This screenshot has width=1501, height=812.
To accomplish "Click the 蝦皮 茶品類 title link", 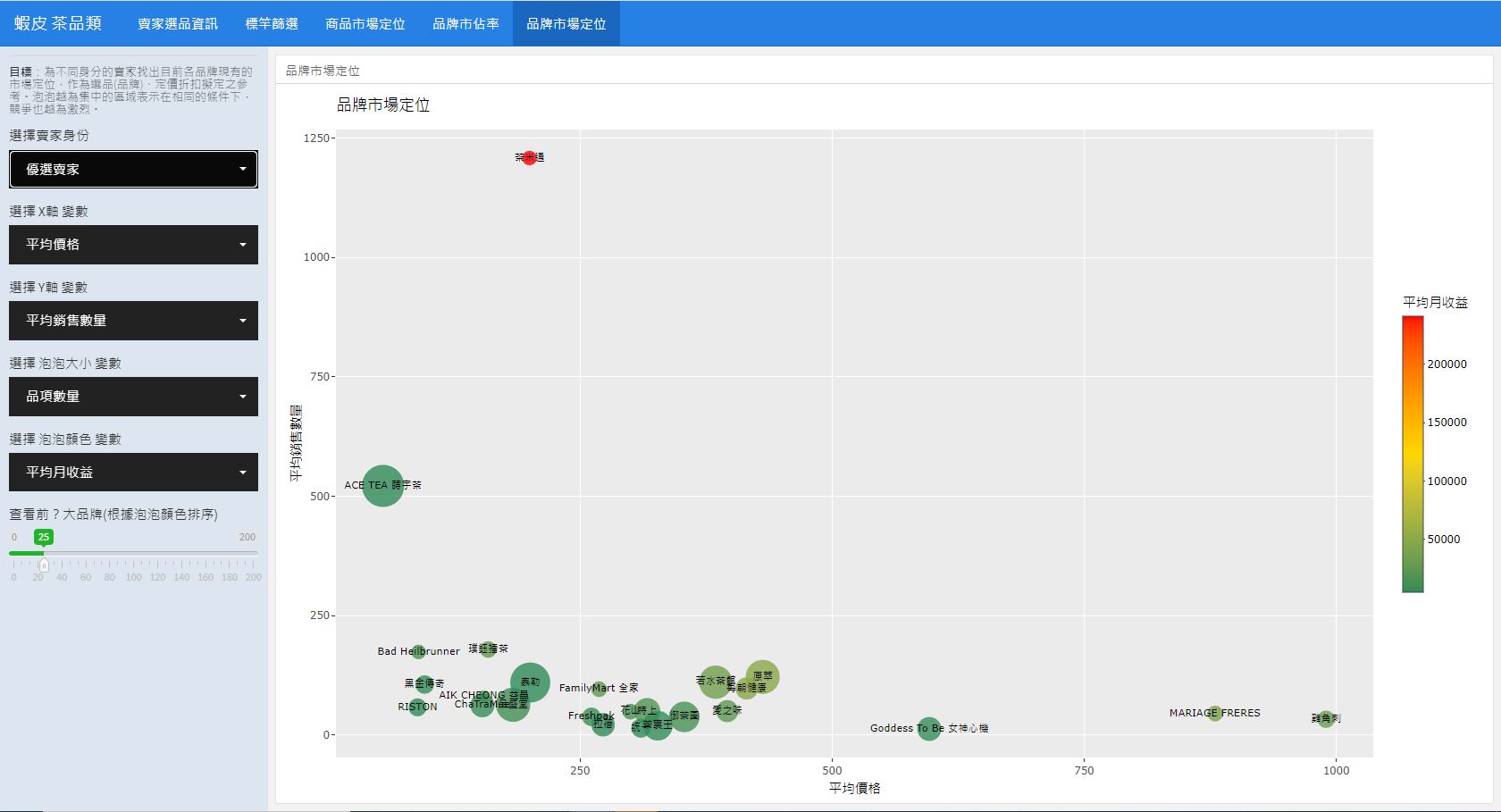I will [x=58, y=23].
